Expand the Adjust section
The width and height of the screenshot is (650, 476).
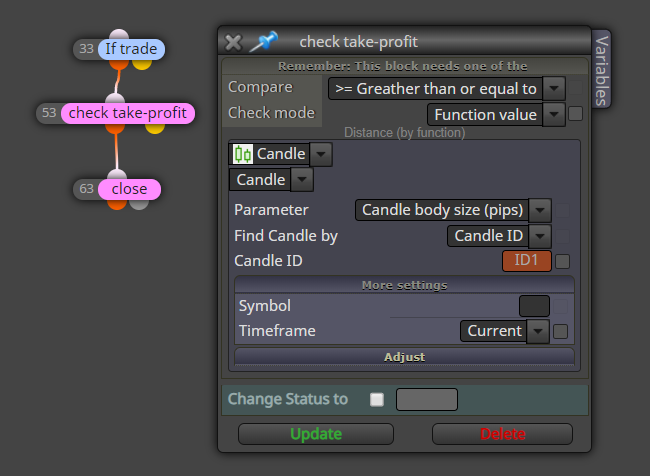coord(404,357)
